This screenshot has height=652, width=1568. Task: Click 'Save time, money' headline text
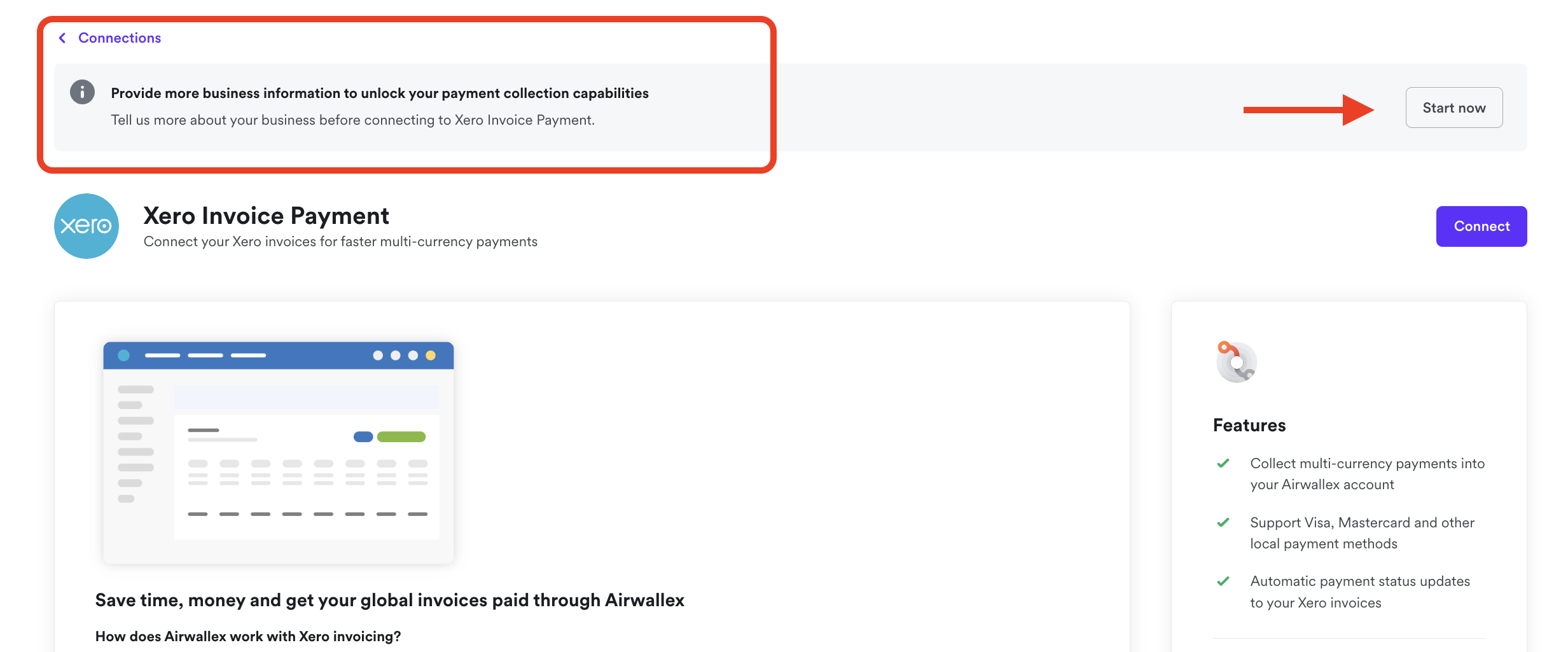pyautogui.click(x=390, y=600)
